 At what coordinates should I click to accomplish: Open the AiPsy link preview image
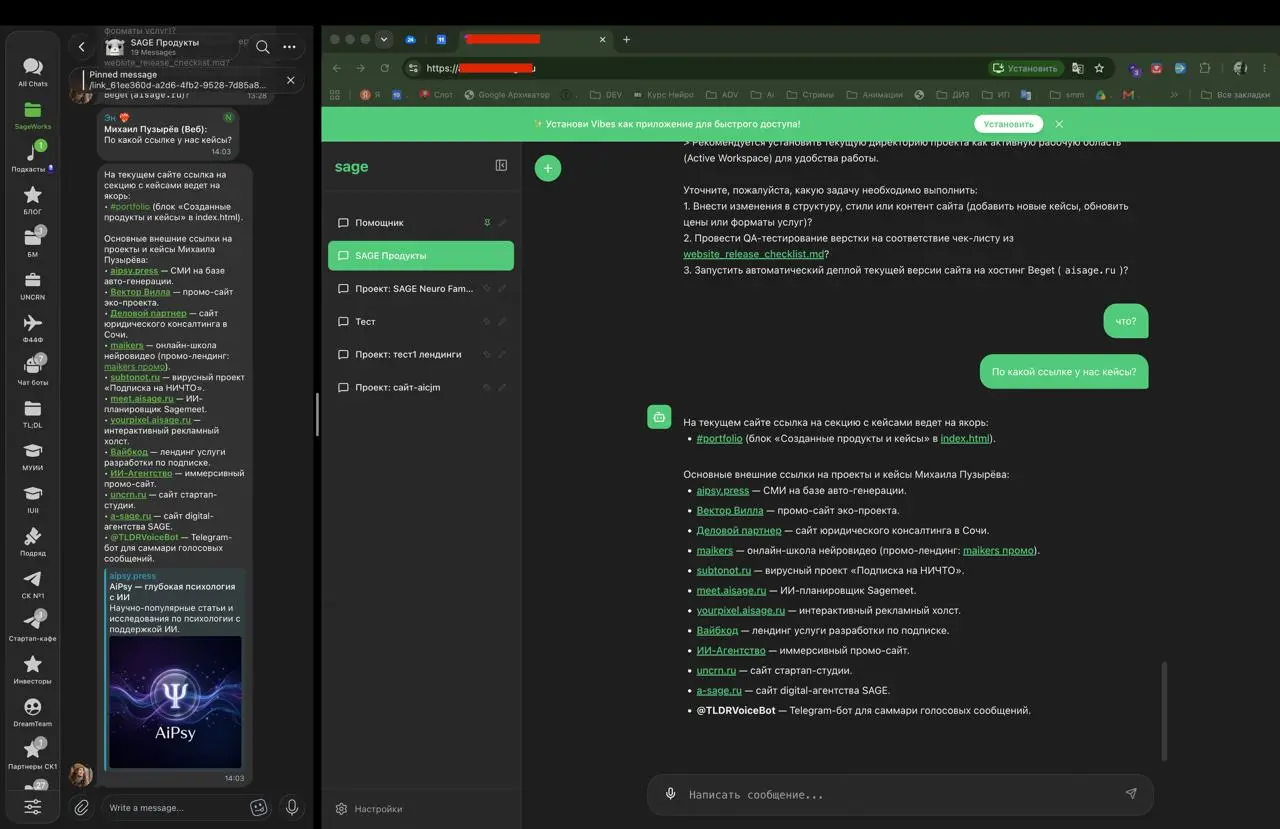point(175,702)
